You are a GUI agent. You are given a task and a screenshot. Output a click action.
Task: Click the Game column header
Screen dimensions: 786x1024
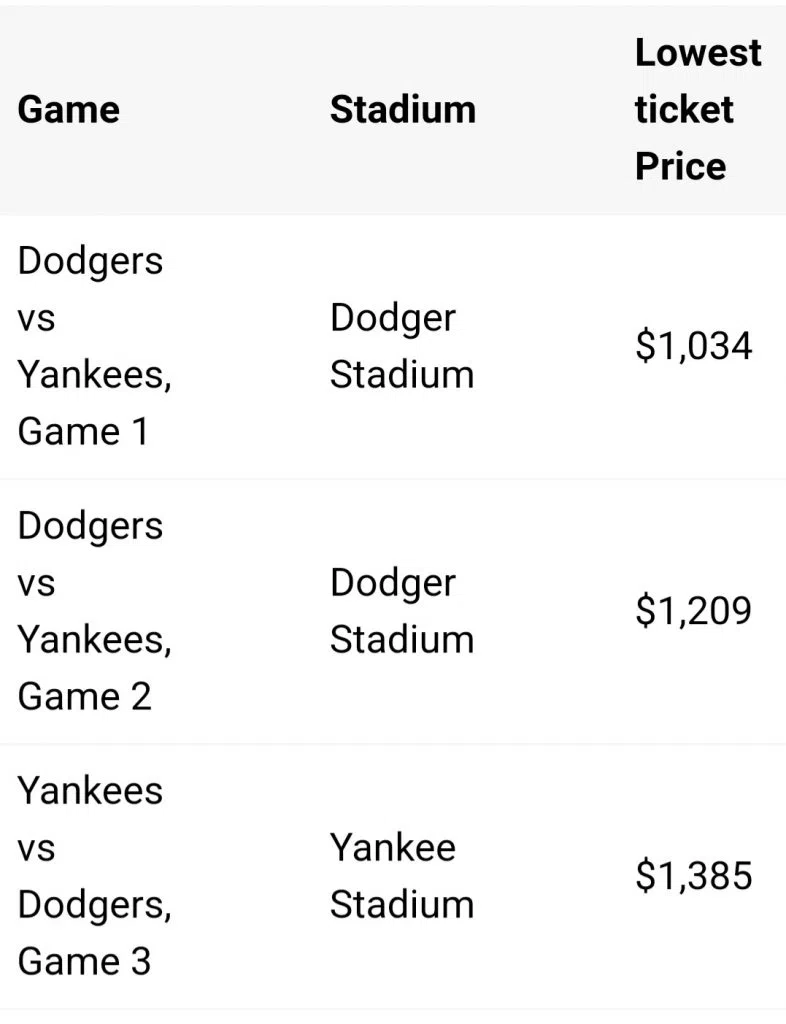point(69,109)
